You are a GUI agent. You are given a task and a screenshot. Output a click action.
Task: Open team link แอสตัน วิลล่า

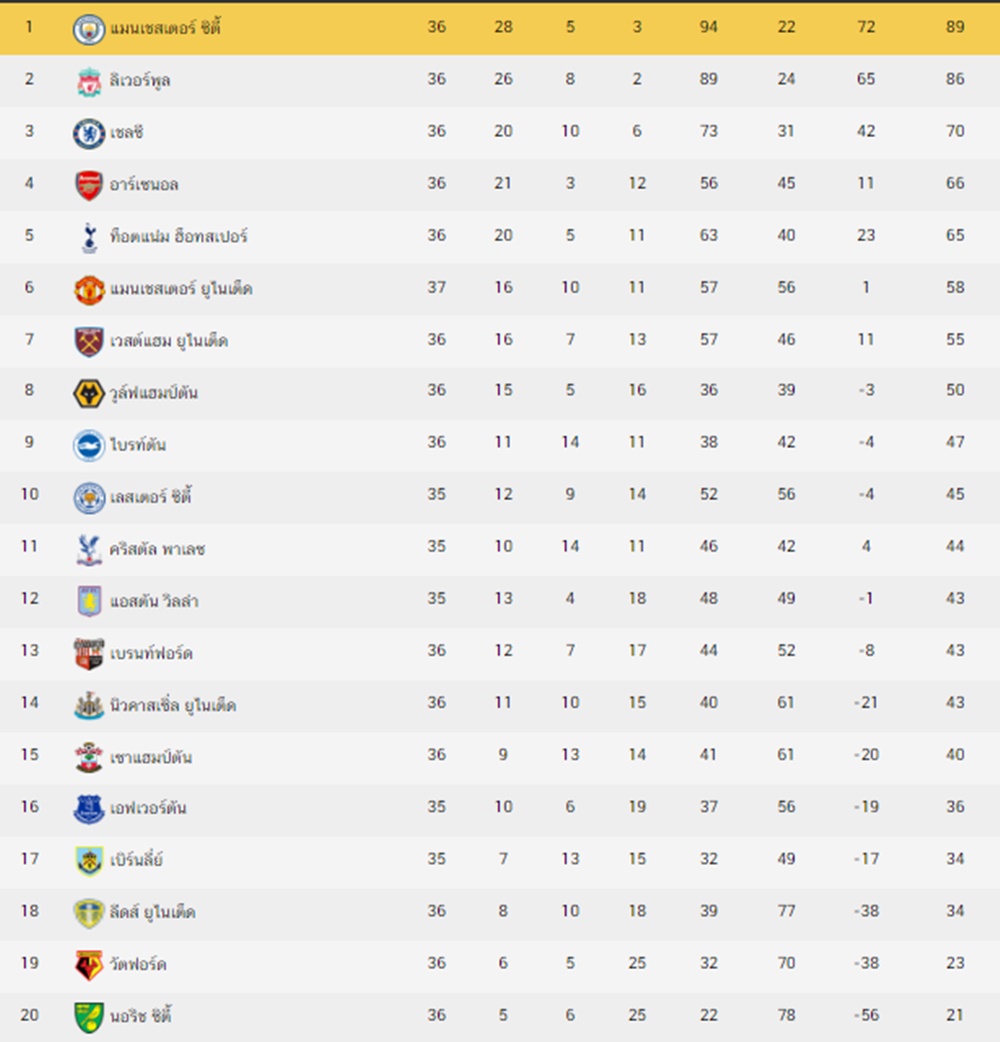[154, 601]
